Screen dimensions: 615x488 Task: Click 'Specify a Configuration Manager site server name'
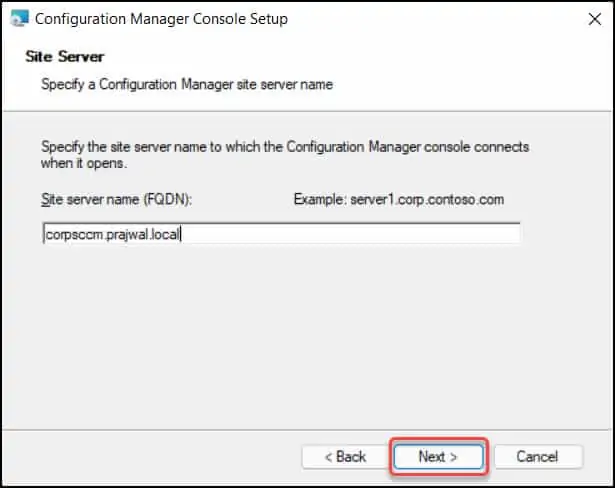(187, 84)
